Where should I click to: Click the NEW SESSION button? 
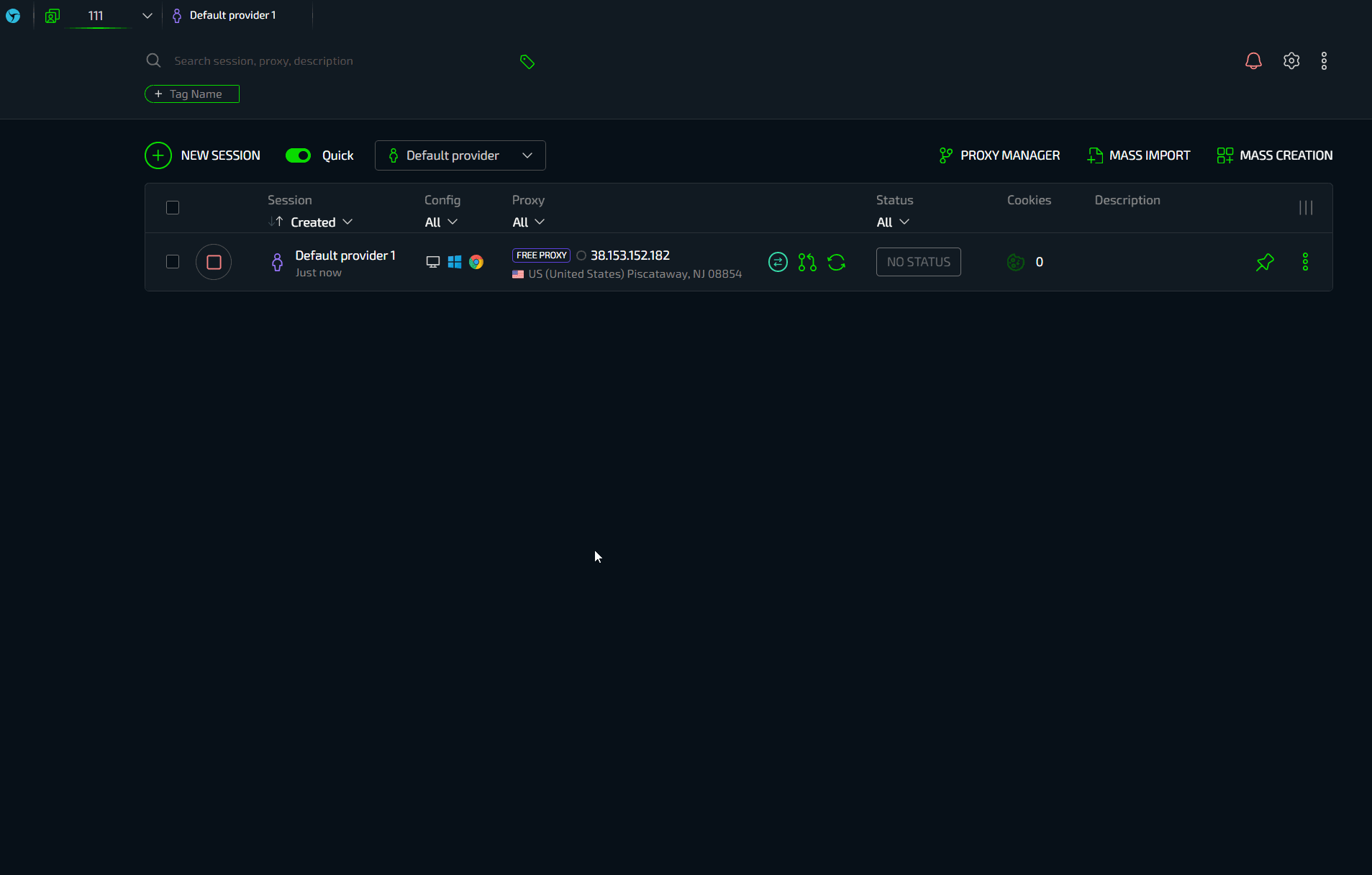tap(203, 155)
